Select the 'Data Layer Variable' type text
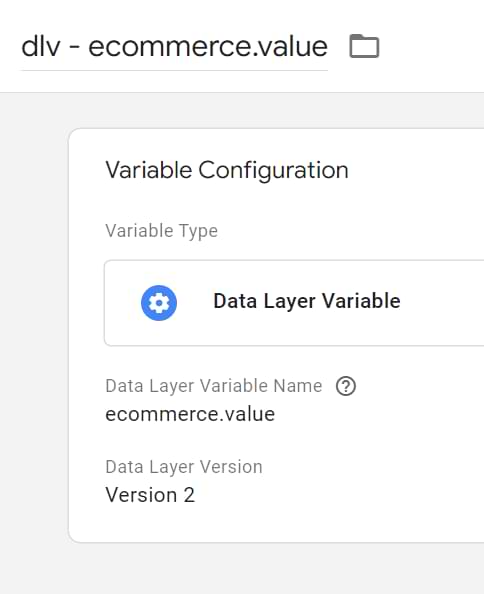This screenshot has width=484, height=594. 307,301
